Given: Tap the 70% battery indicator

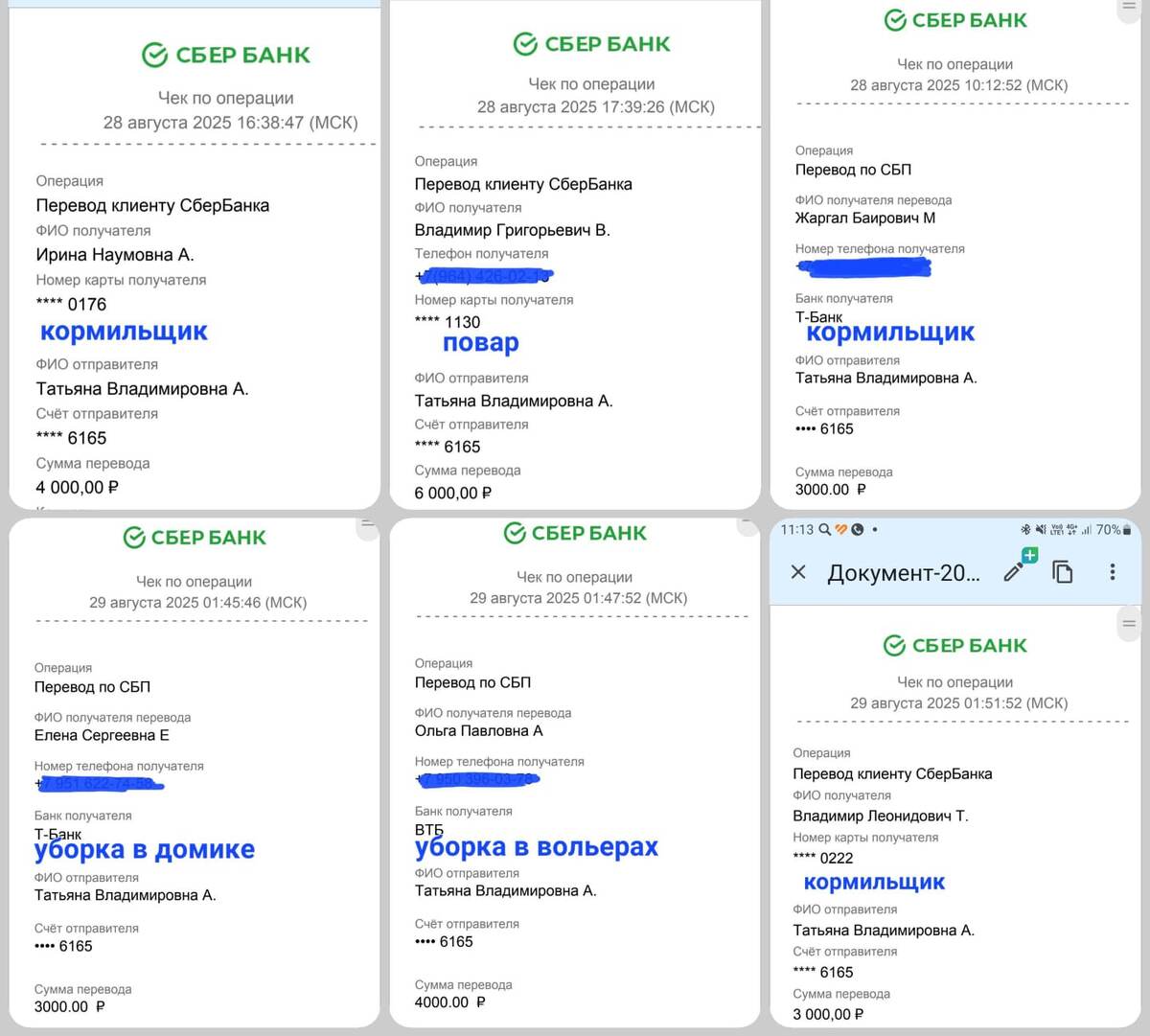Looking at the screenshot, I should [x=1114, y=529].
